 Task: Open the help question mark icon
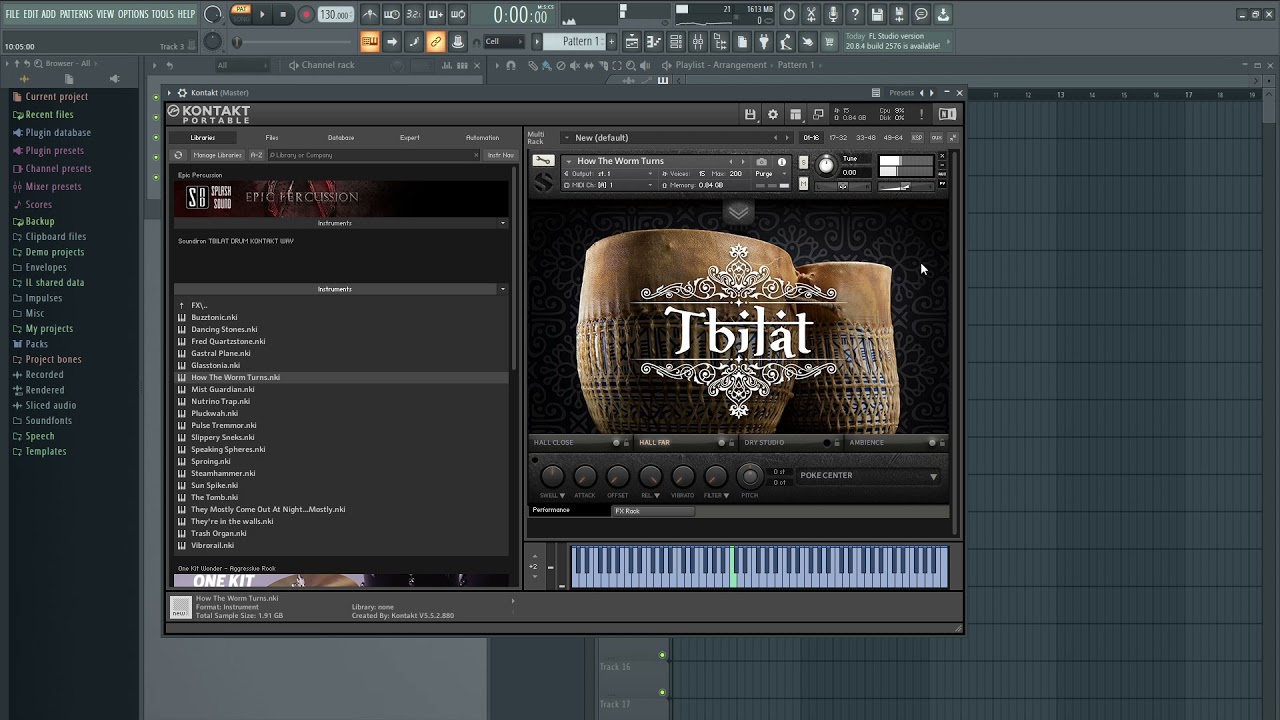tap(855, 14)
